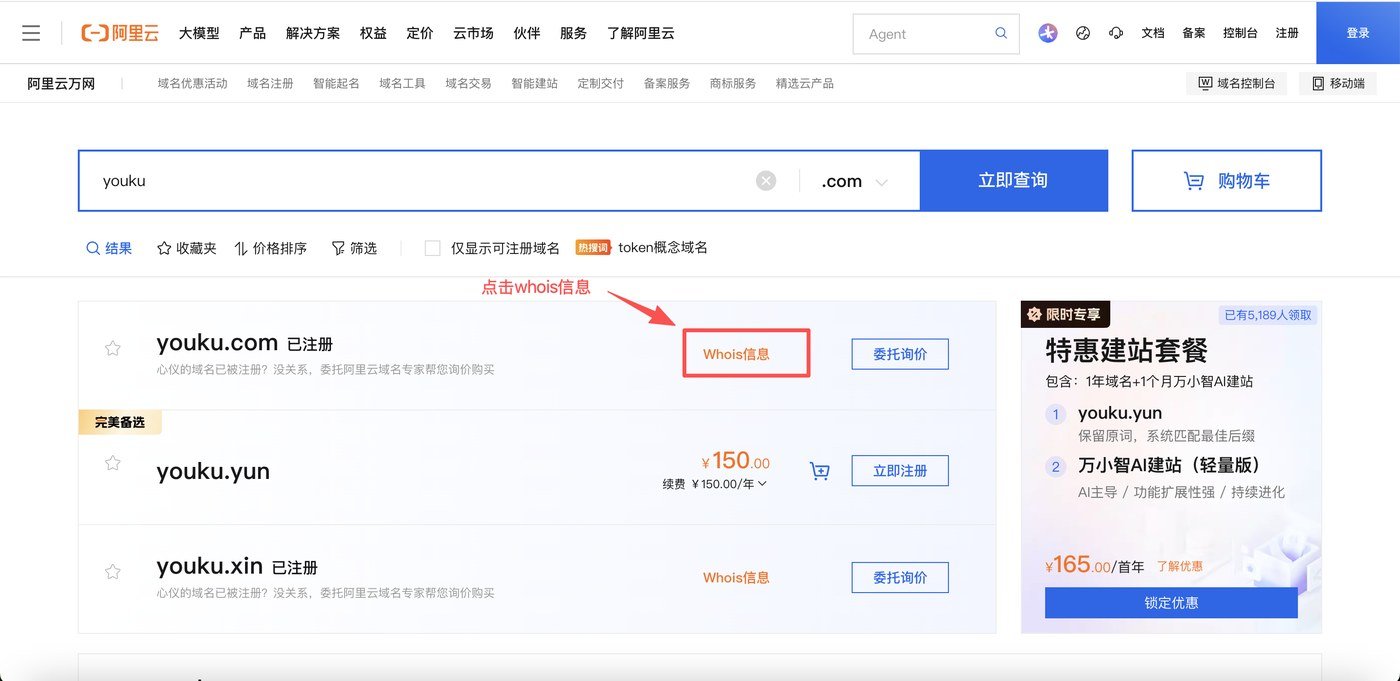Open the 伙伴 menu
This screenshot has width=1400, height=681.
[x=527, y=33]
